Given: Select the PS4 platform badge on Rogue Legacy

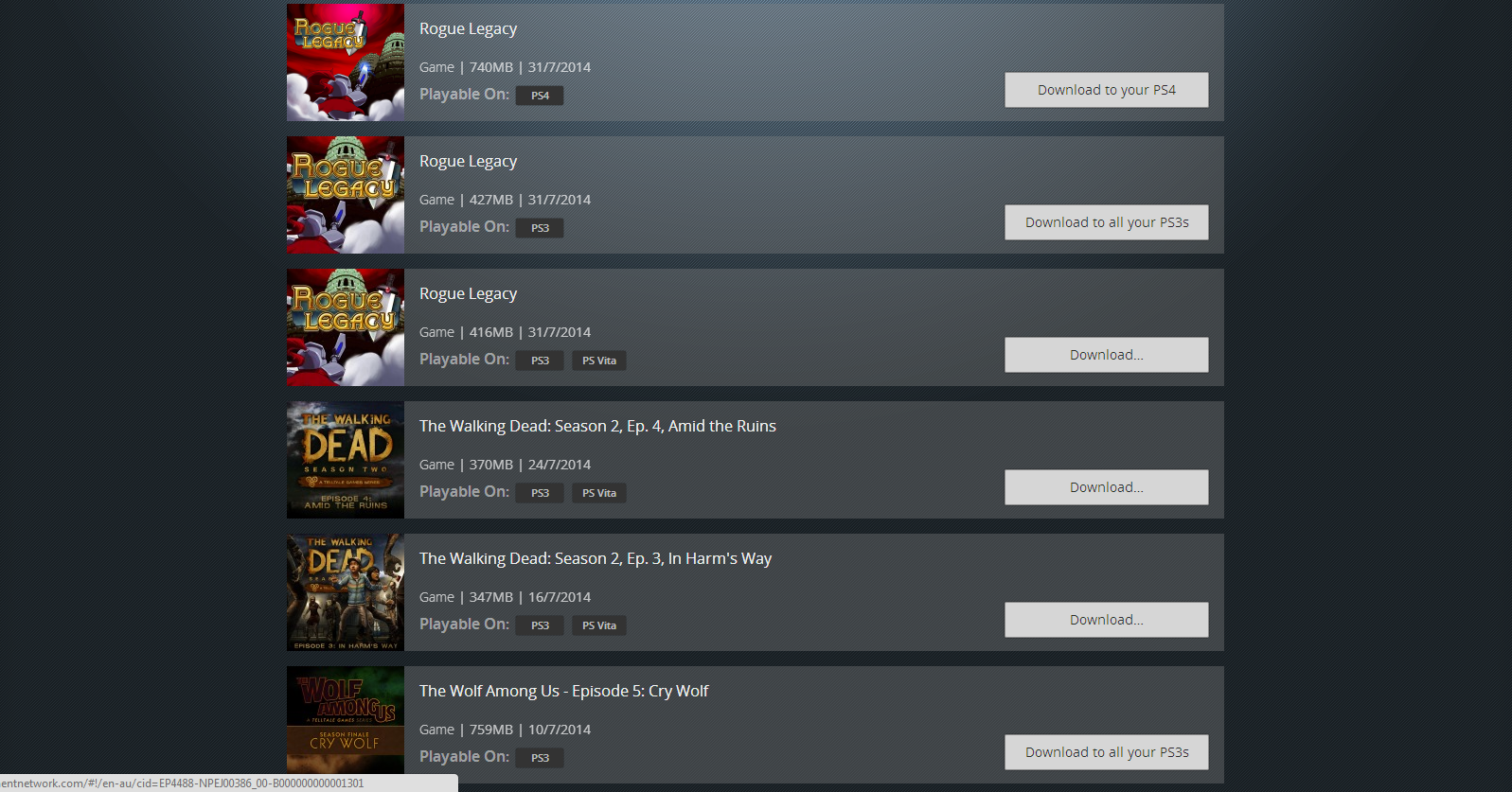Looking at the screenshot, I should point(540,96).
